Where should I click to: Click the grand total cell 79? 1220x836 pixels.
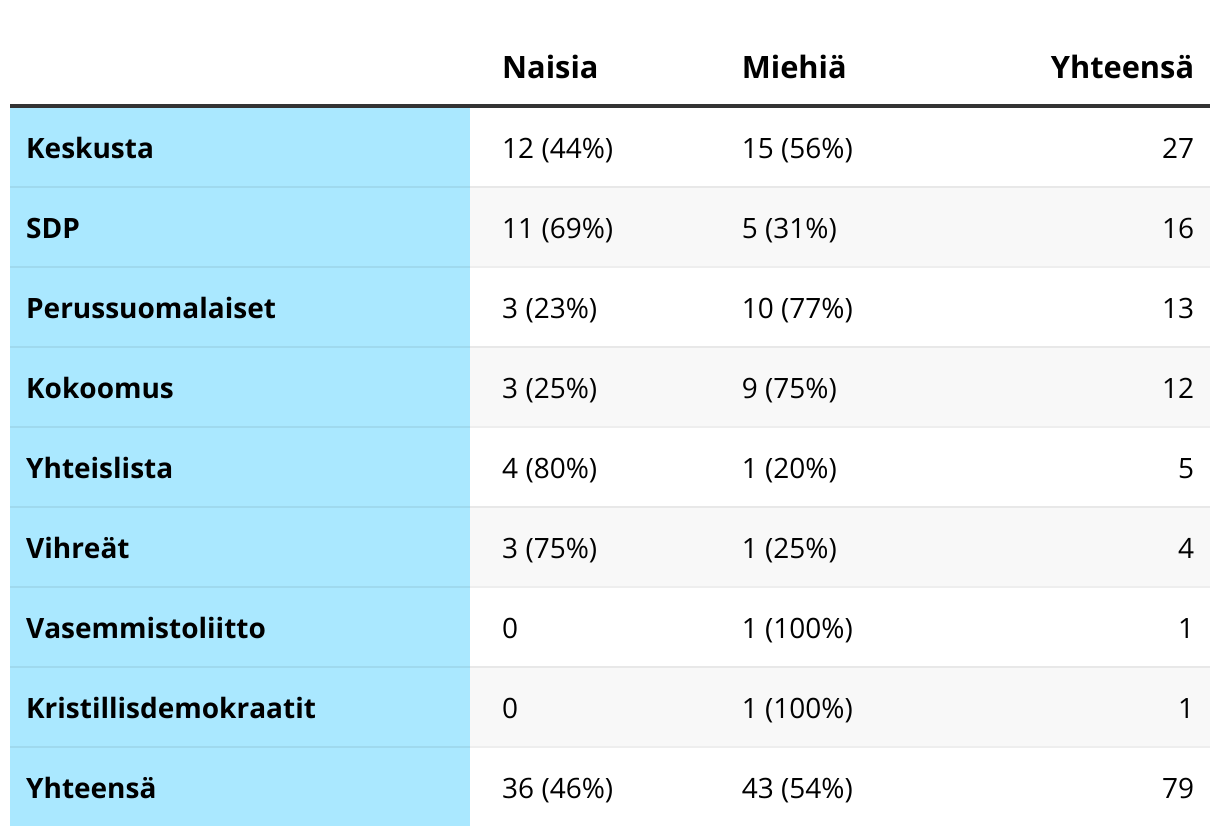[1177, 788]
